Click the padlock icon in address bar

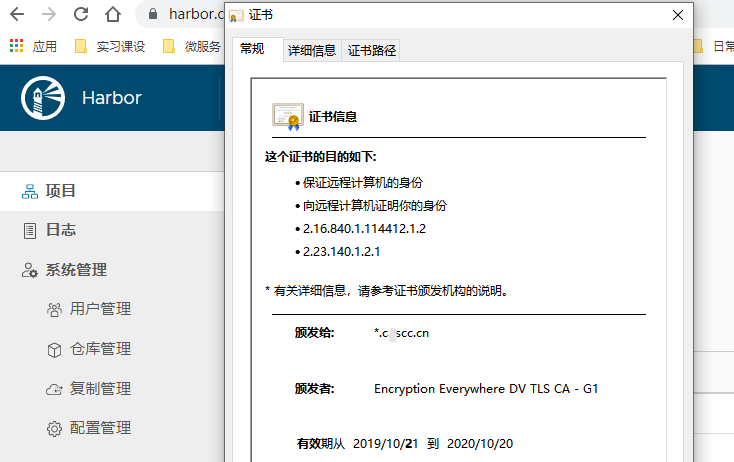point(153,14)
